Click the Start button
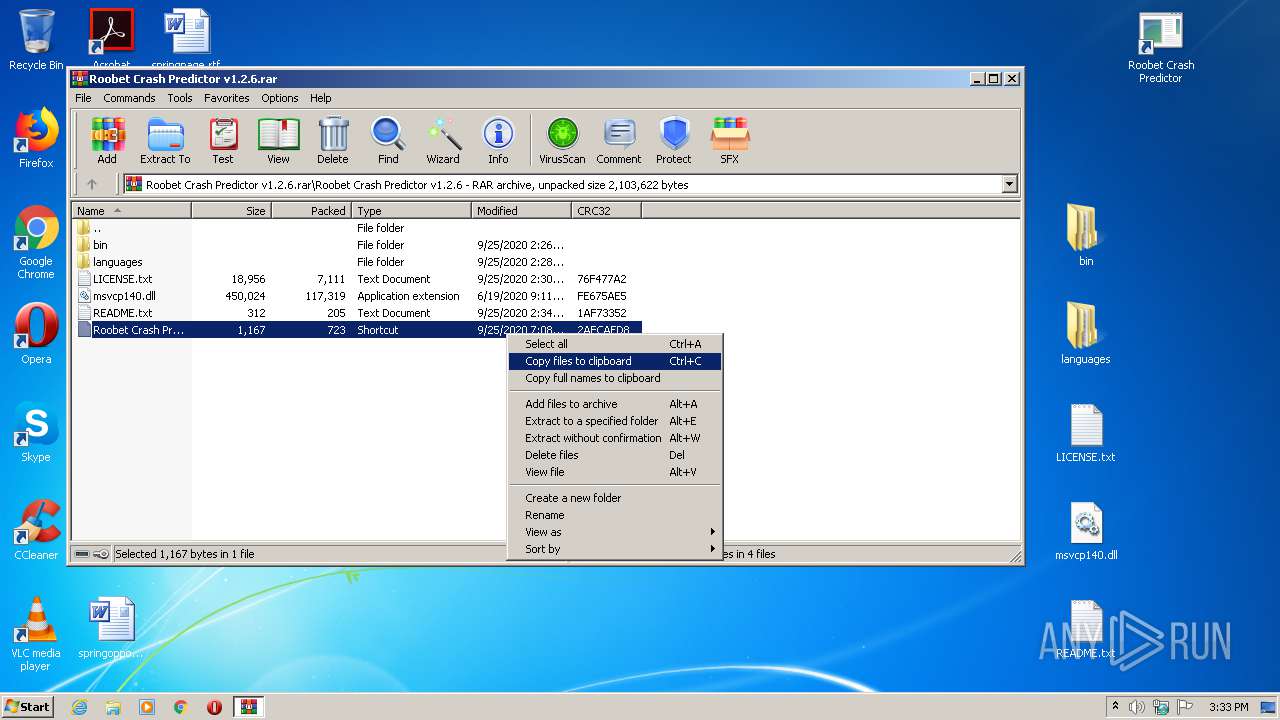 coord(28,707)
